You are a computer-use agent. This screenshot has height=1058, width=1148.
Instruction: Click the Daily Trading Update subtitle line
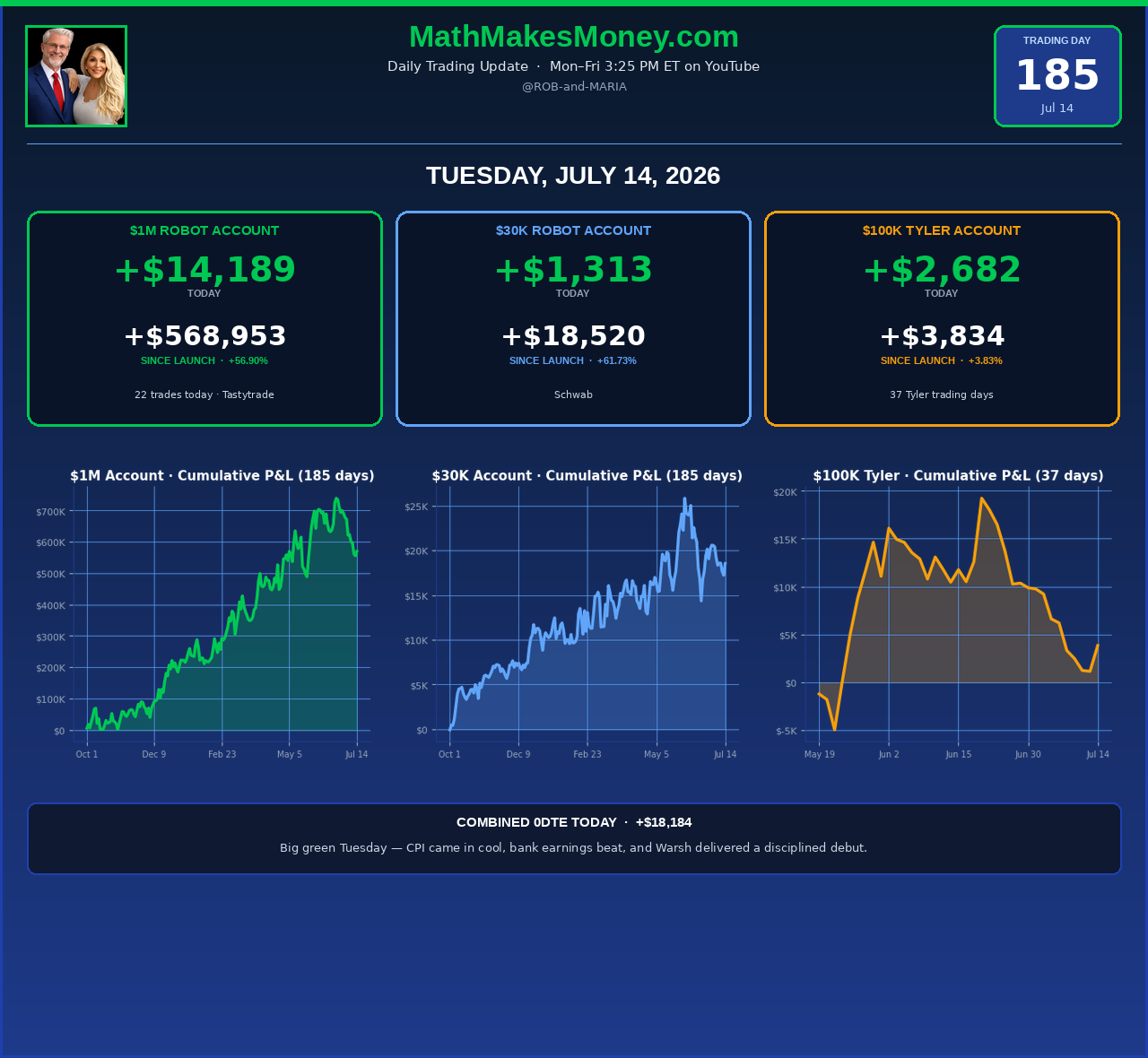(574, 66)
